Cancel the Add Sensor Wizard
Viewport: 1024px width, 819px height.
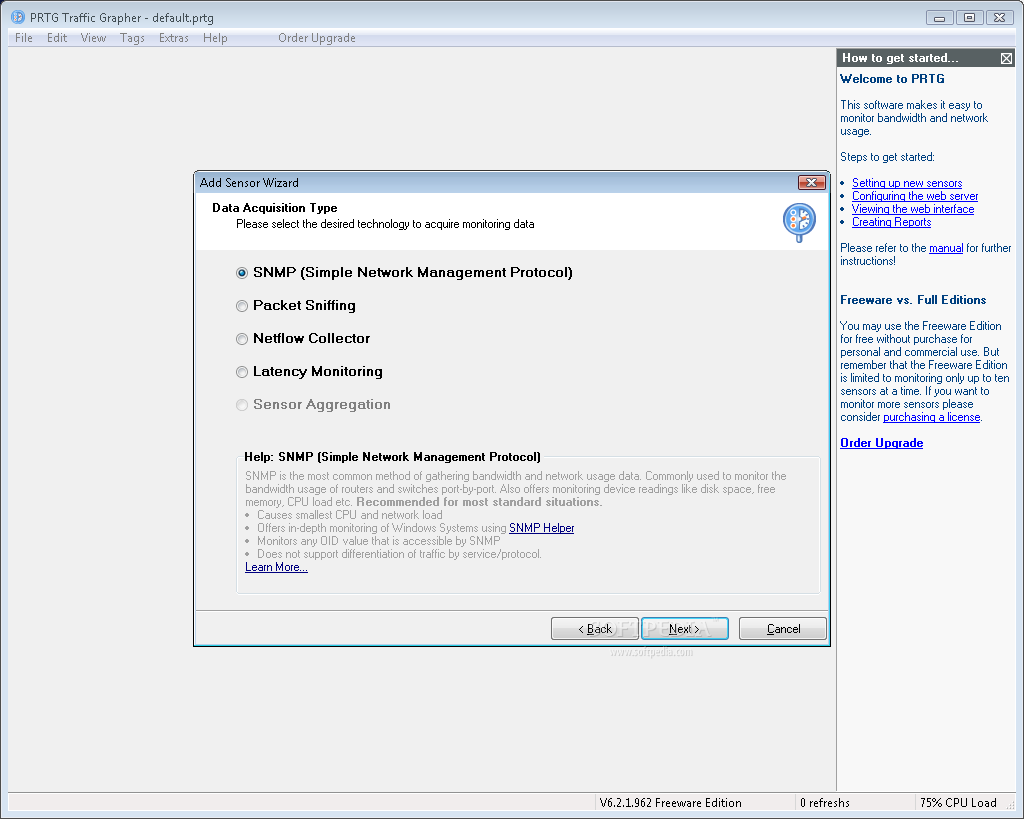(x=782, y=628)
